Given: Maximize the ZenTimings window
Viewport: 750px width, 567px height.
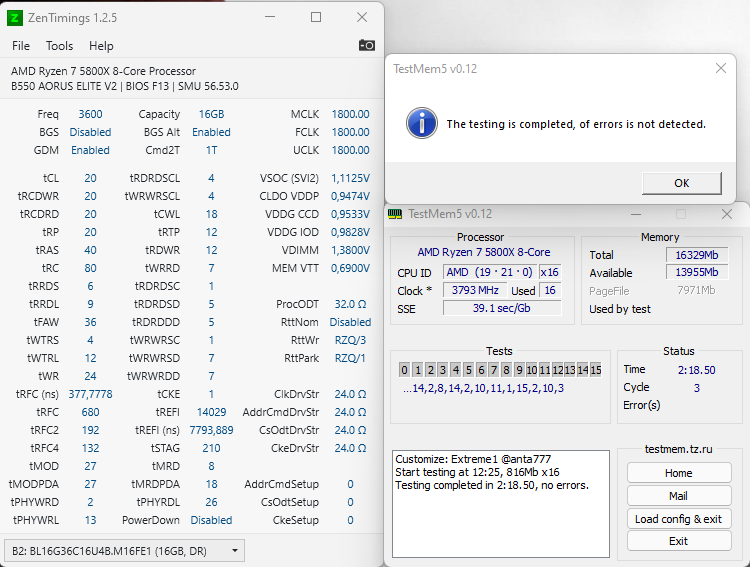Looking at the screenshot, I should tap(316, 17).
